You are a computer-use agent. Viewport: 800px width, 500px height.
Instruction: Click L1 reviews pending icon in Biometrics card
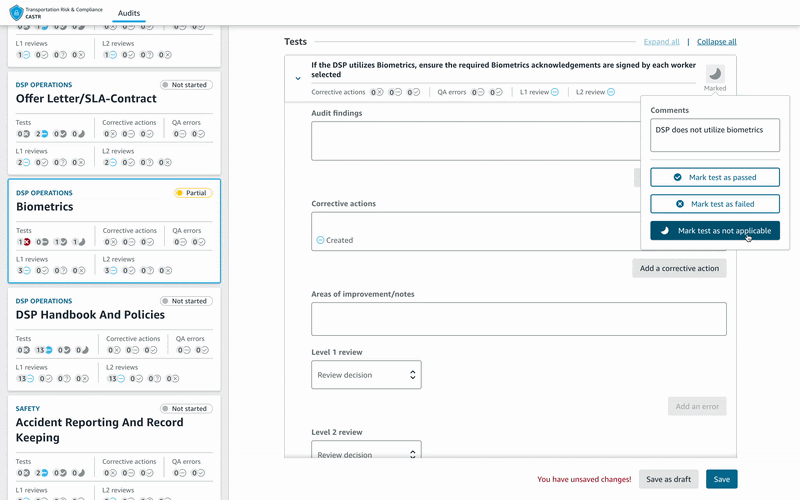pos(27,270)
